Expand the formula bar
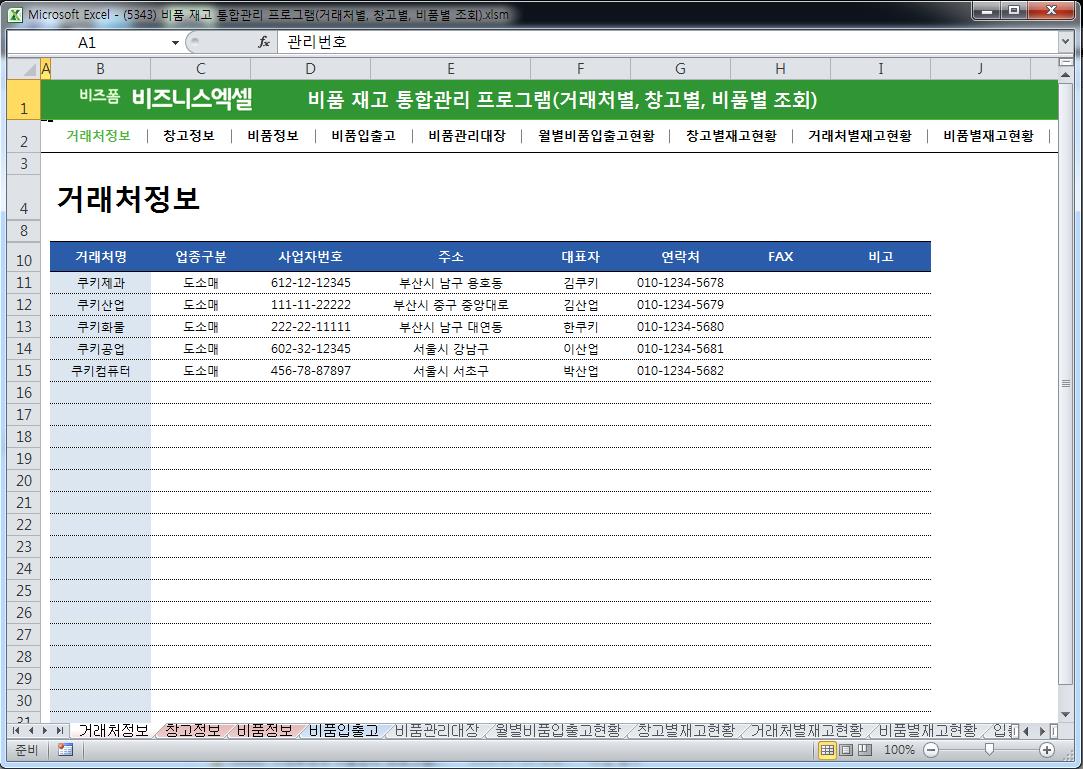This screenshot has height=769, width=1083. 1065,43
